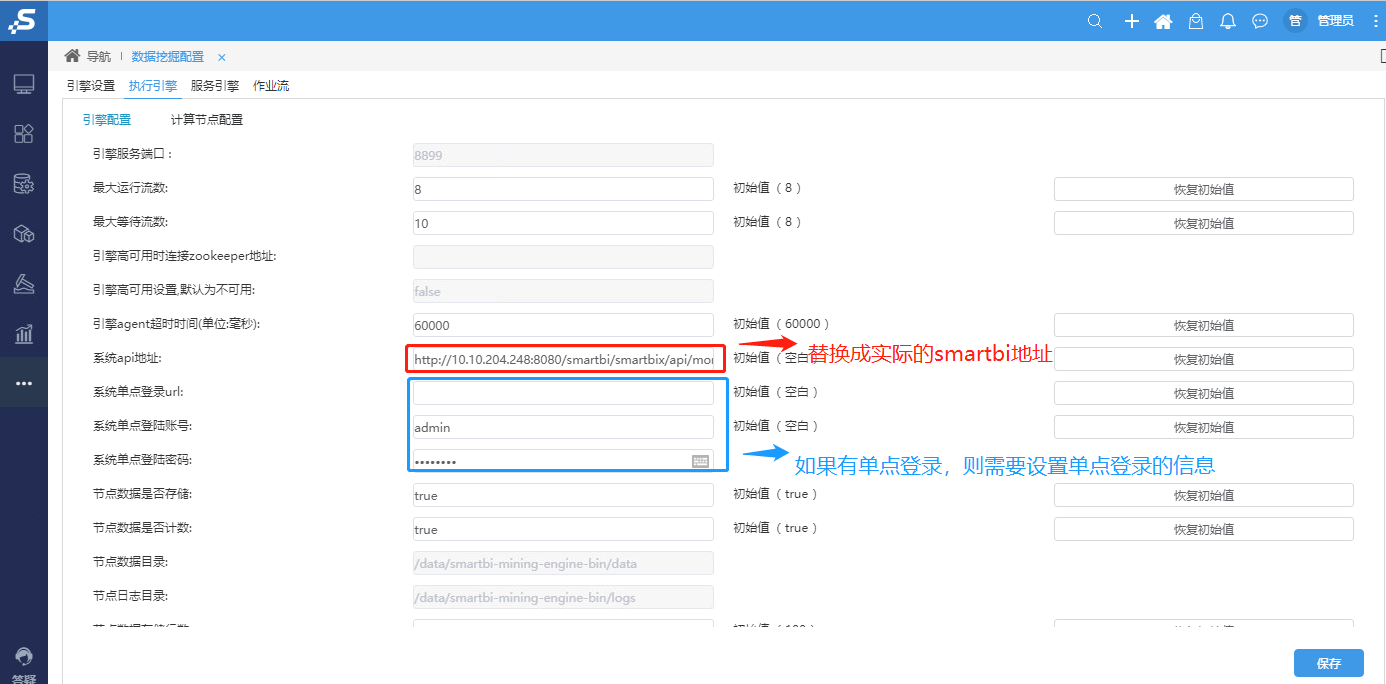Focus the 最大等待流数 input field
1386x684 pixels.
click(563, 223)
